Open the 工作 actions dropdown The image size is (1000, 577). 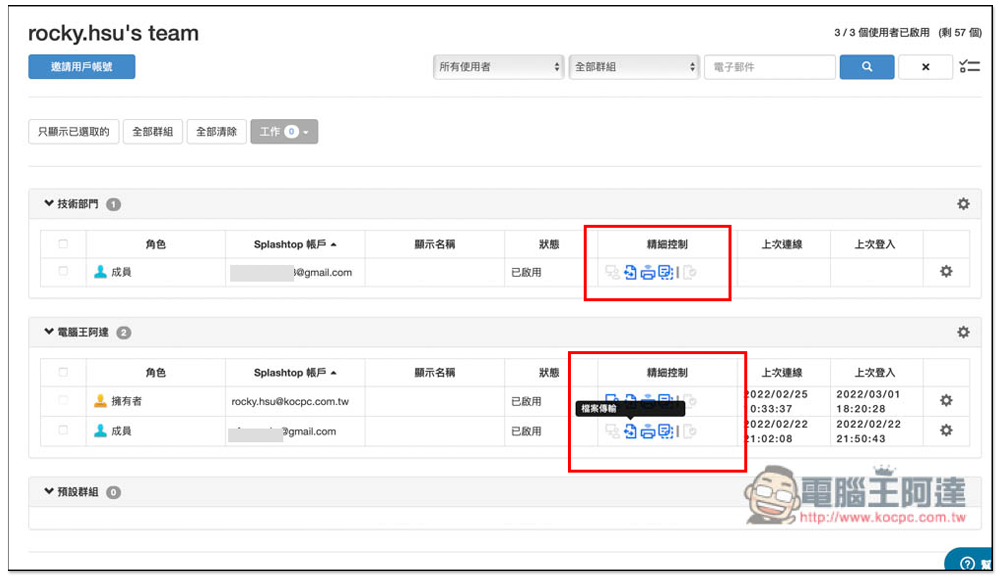point(284,132)
